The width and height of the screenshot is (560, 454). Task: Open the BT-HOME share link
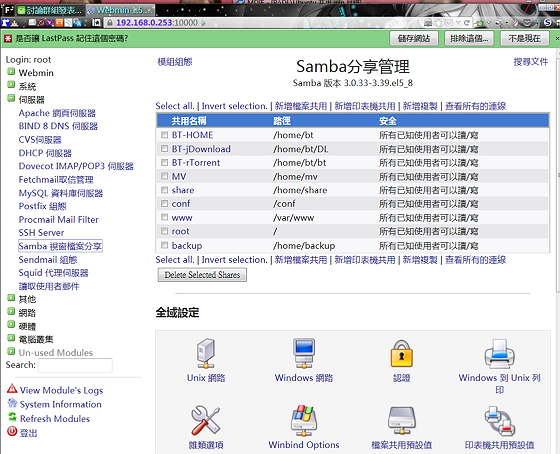coord(192,135)
